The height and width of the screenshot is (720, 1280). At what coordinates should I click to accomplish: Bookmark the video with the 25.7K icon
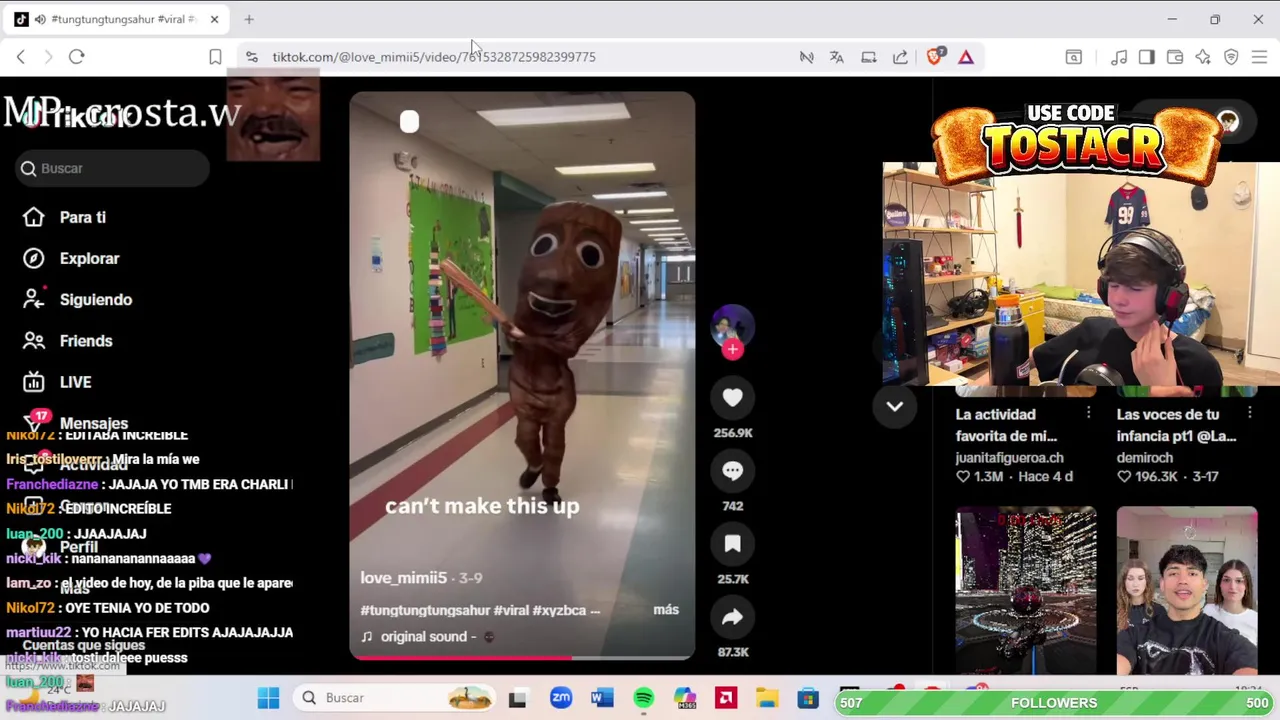pyautogui.click(x=732, y=544)
